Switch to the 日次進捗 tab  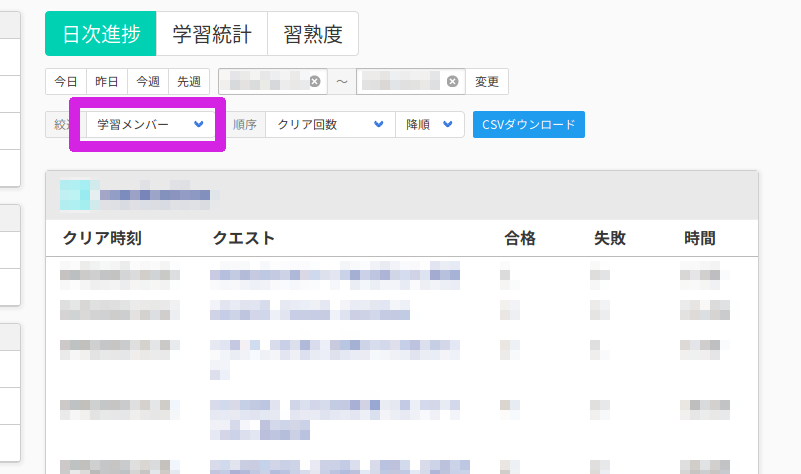point(101,34)
